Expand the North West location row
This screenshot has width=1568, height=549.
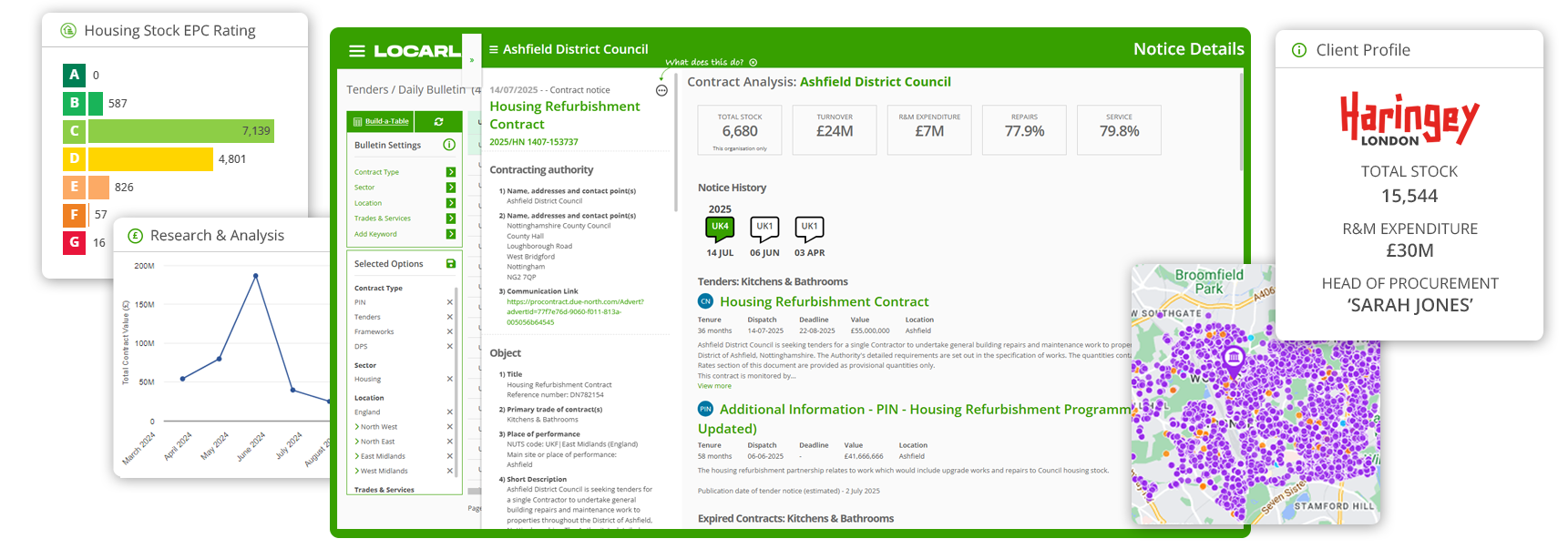(356, 427)
